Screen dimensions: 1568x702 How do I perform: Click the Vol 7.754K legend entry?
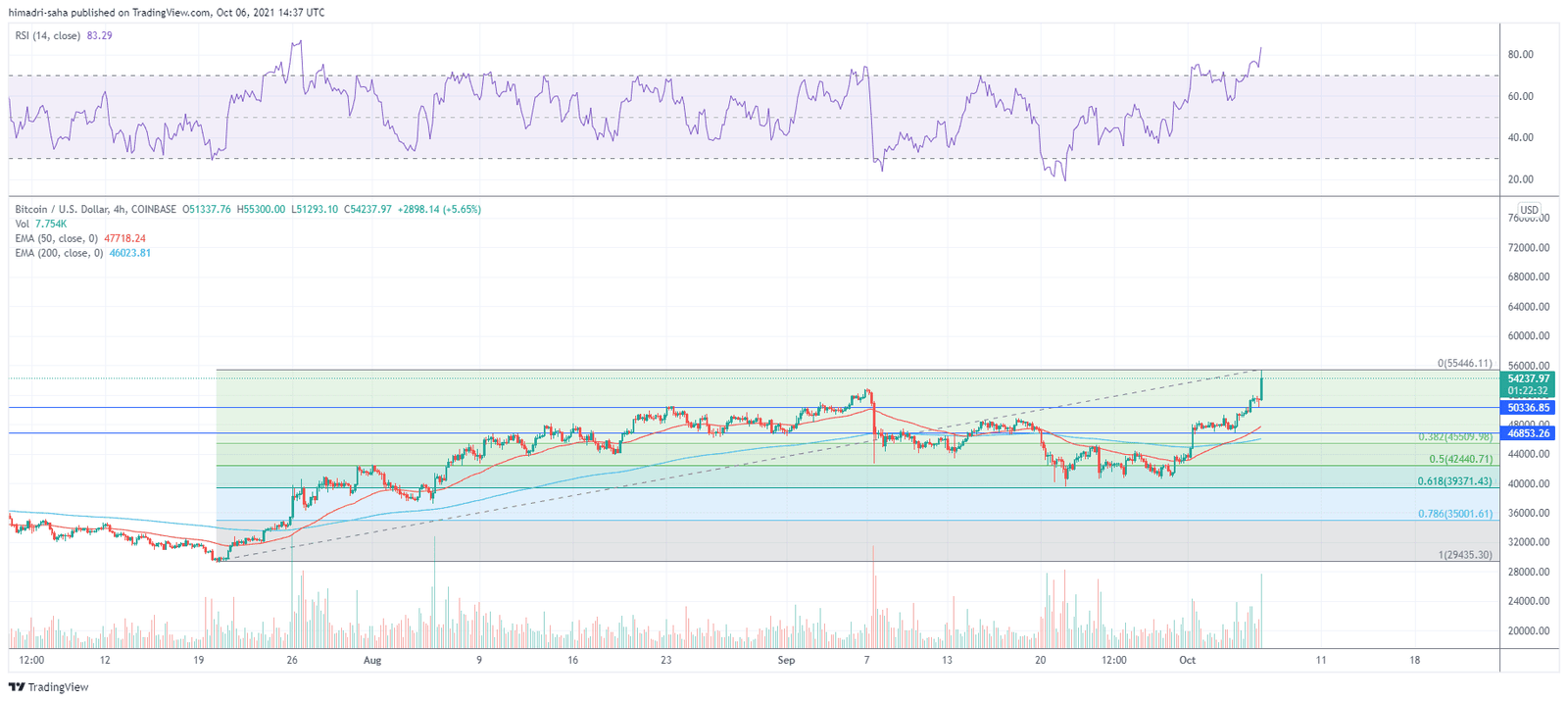40,224
